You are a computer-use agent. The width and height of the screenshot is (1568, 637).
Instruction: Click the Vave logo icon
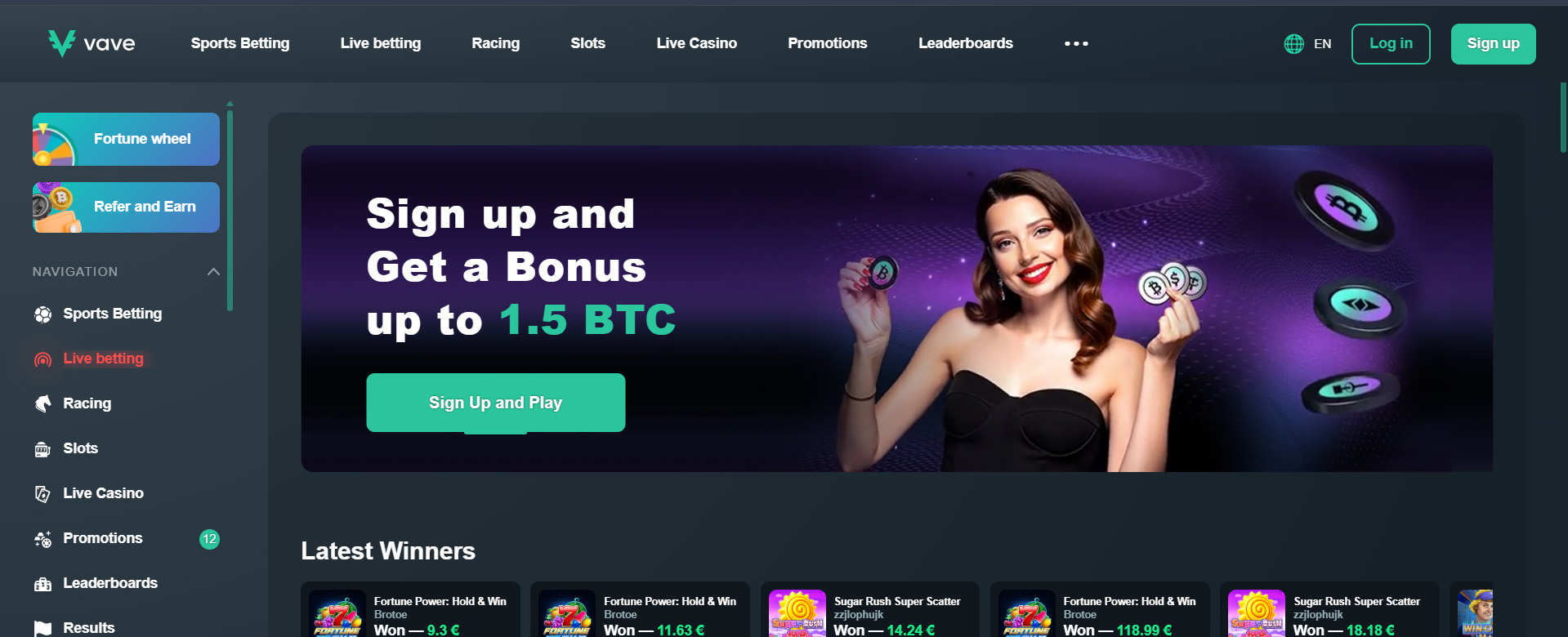61,42
